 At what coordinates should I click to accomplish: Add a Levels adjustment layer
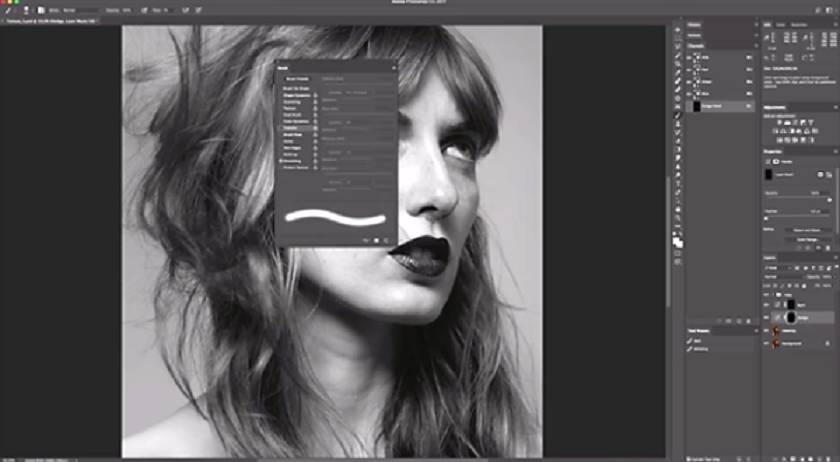coord(788,123)
